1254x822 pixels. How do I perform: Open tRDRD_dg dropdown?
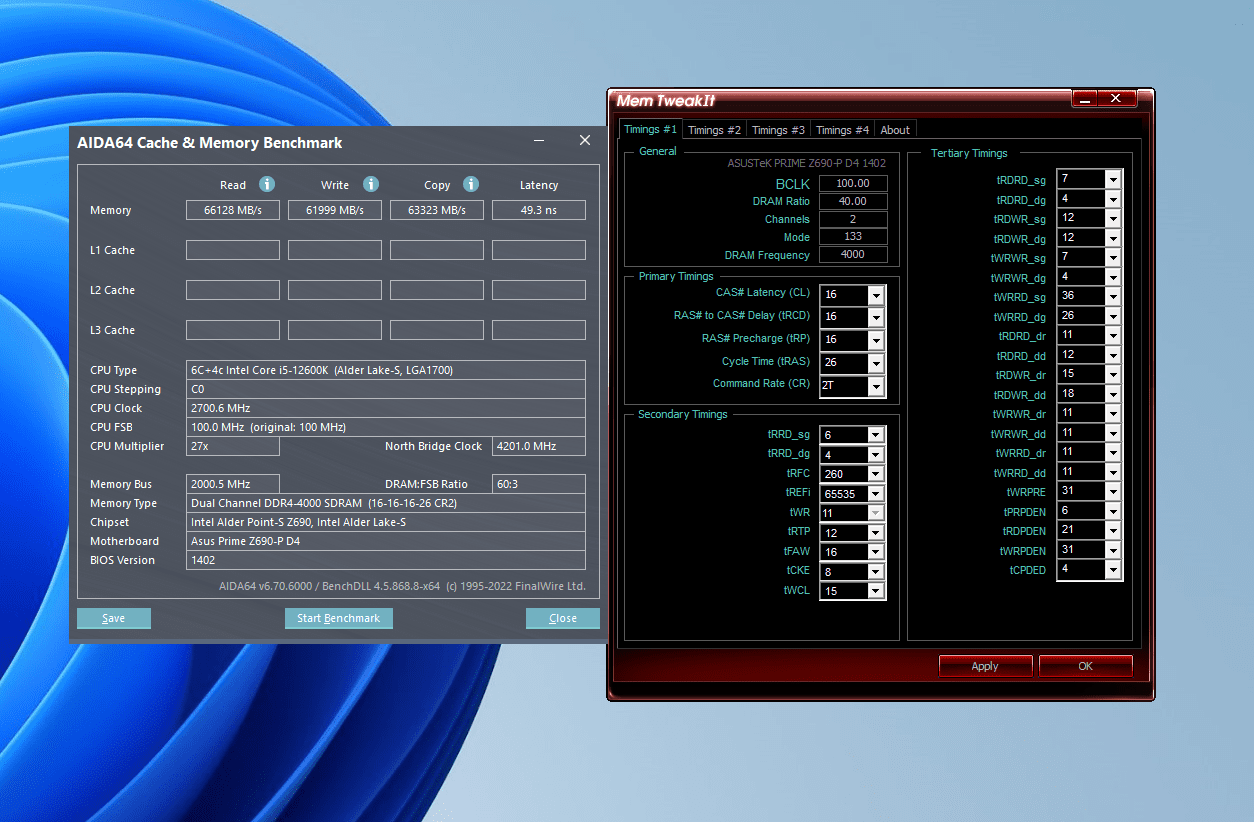tap(1113, 199)
